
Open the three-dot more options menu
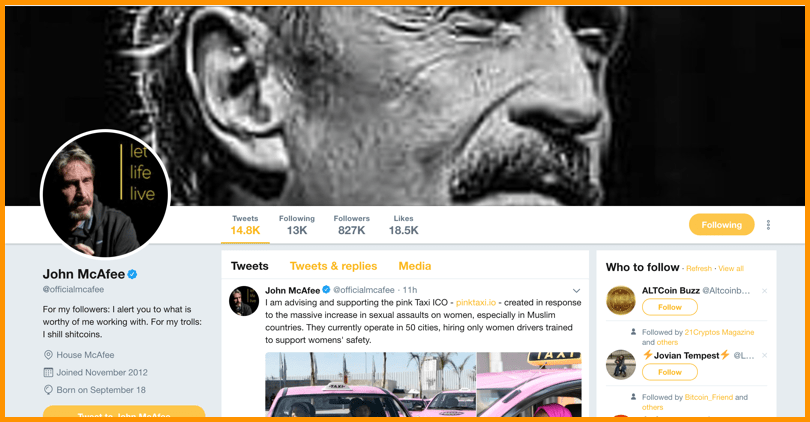768,225
